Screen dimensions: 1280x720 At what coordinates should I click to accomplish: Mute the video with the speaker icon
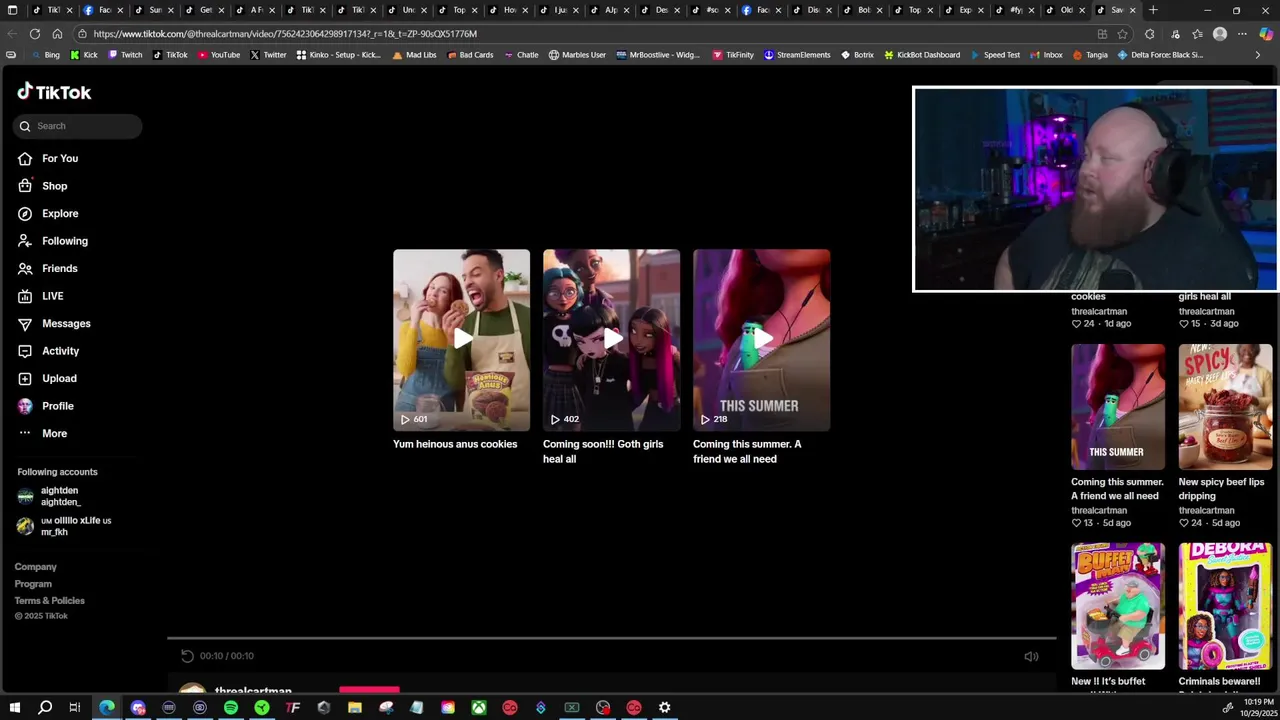(1031, 656)
